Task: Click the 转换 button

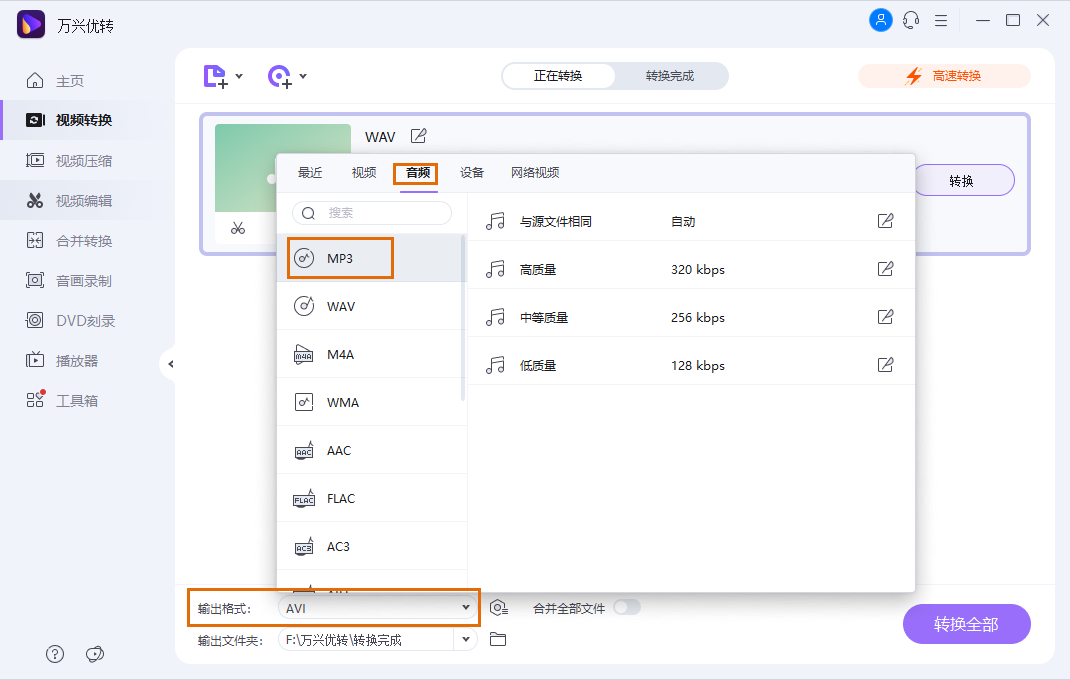Action: [961, 180]
